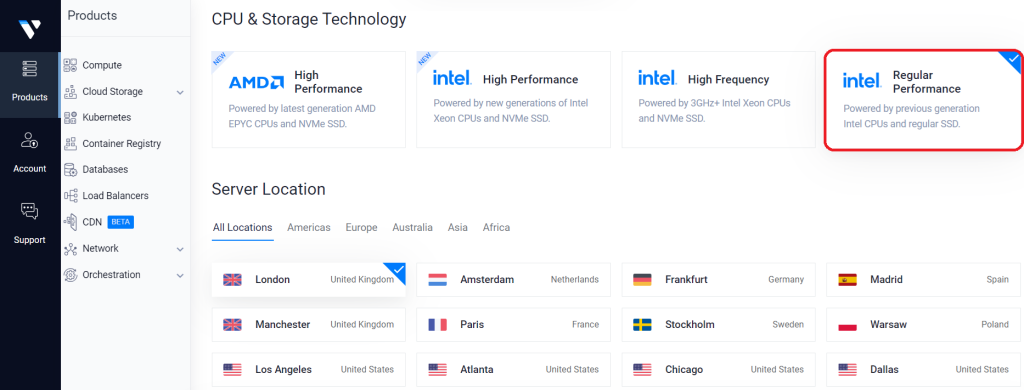The height and width of the screenshot is (390, 1024).
Task: Select Intel High Frequency option
Action: pos(718,99)
